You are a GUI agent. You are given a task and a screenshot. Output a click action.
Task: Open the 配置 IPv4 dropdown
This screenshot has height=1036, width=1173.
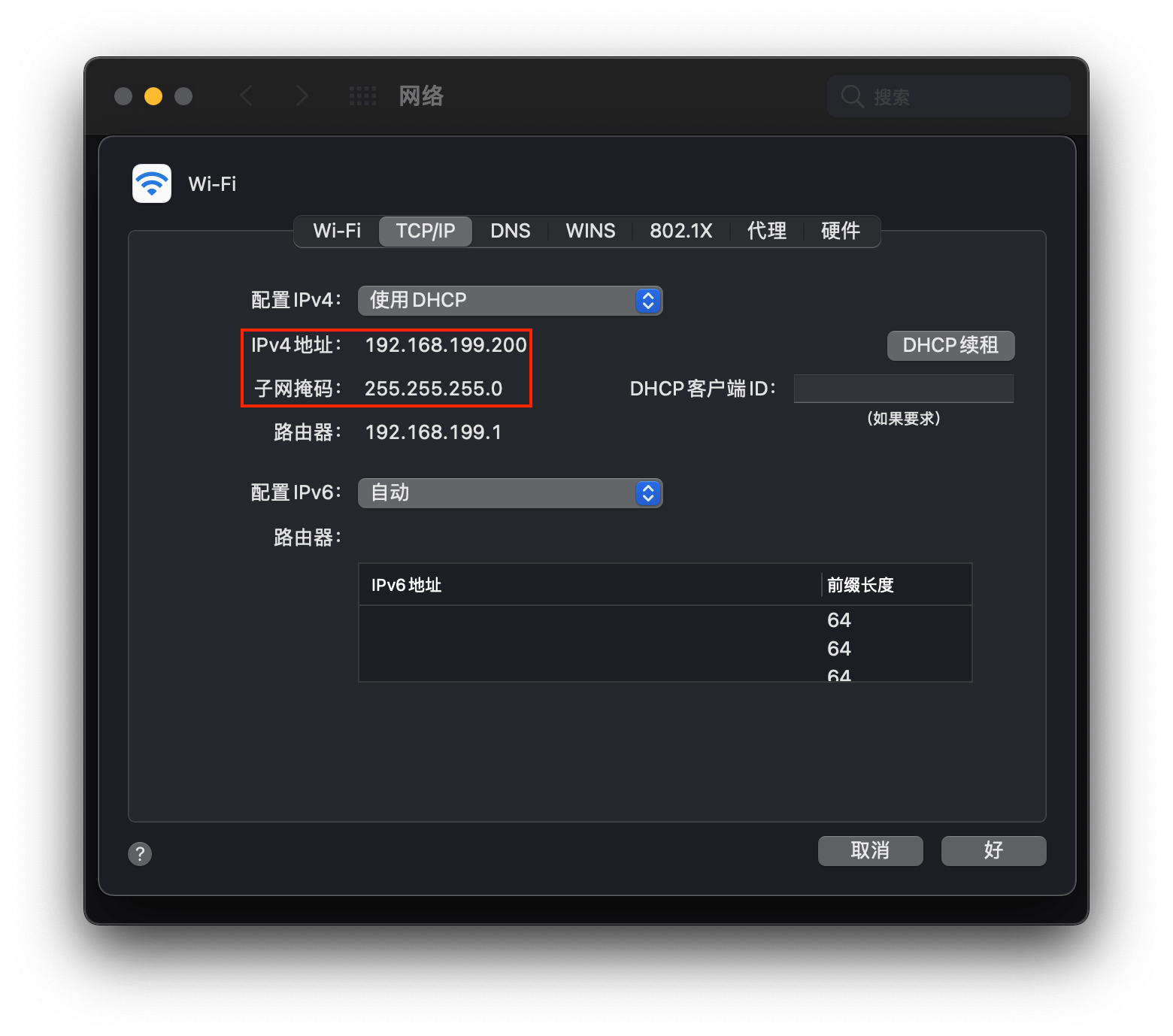click(510, 300)
